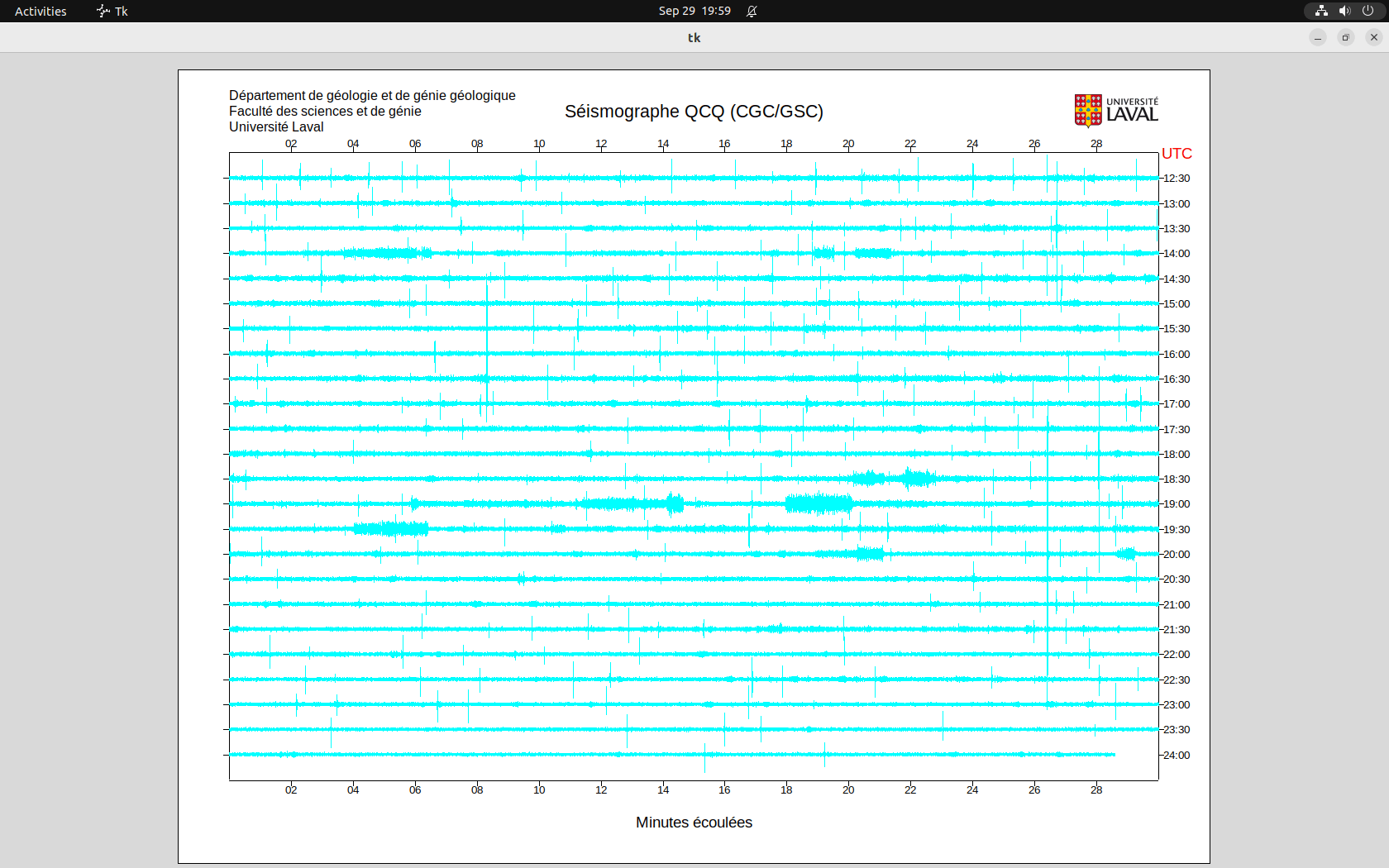Click the large burst on 19:00 trace
Screen dimensions: 1389x868
(819, 503)
